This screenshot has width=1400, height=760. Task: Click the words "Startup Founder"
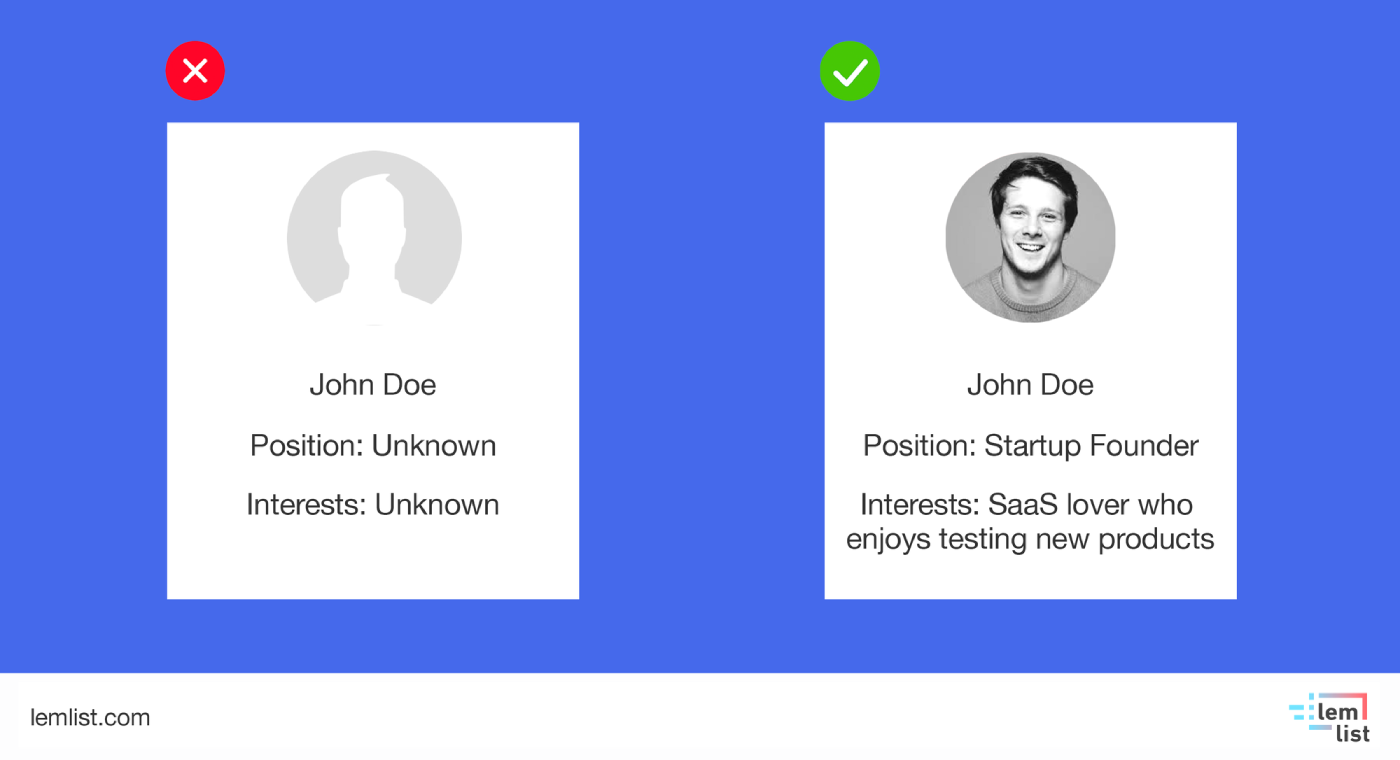click(1091, 445)
